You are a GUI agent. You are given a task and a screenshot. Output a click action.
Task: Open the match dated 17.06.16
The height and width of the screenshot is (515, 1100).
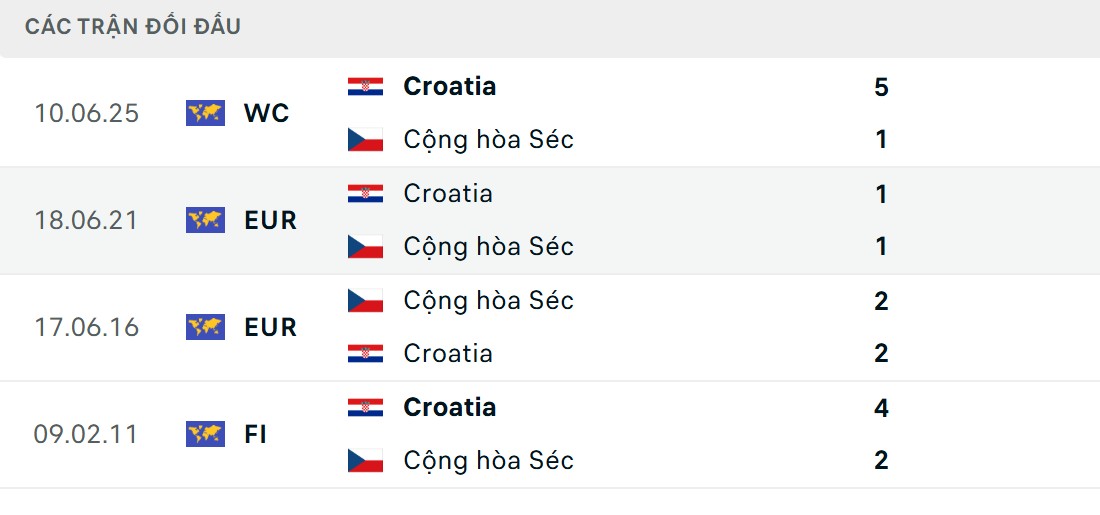click(x=86, y=327)
